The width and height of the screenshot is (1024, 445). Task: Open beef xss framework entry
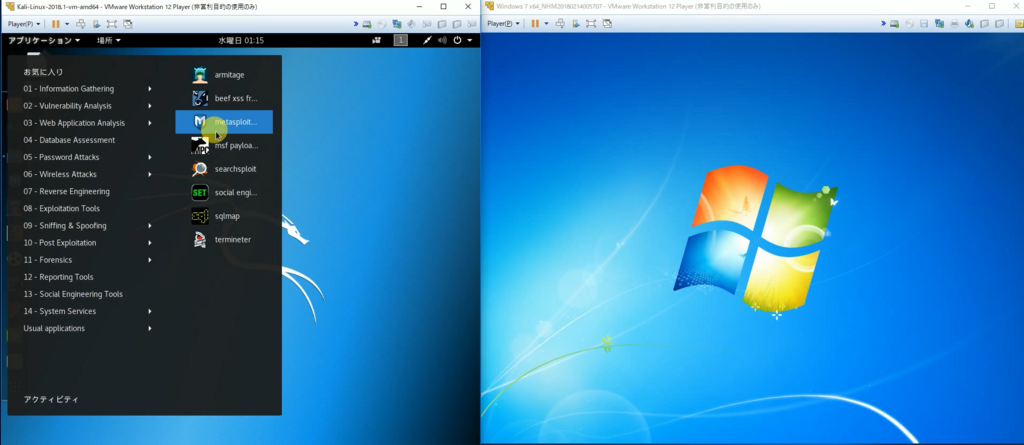(x=224, y=99)
